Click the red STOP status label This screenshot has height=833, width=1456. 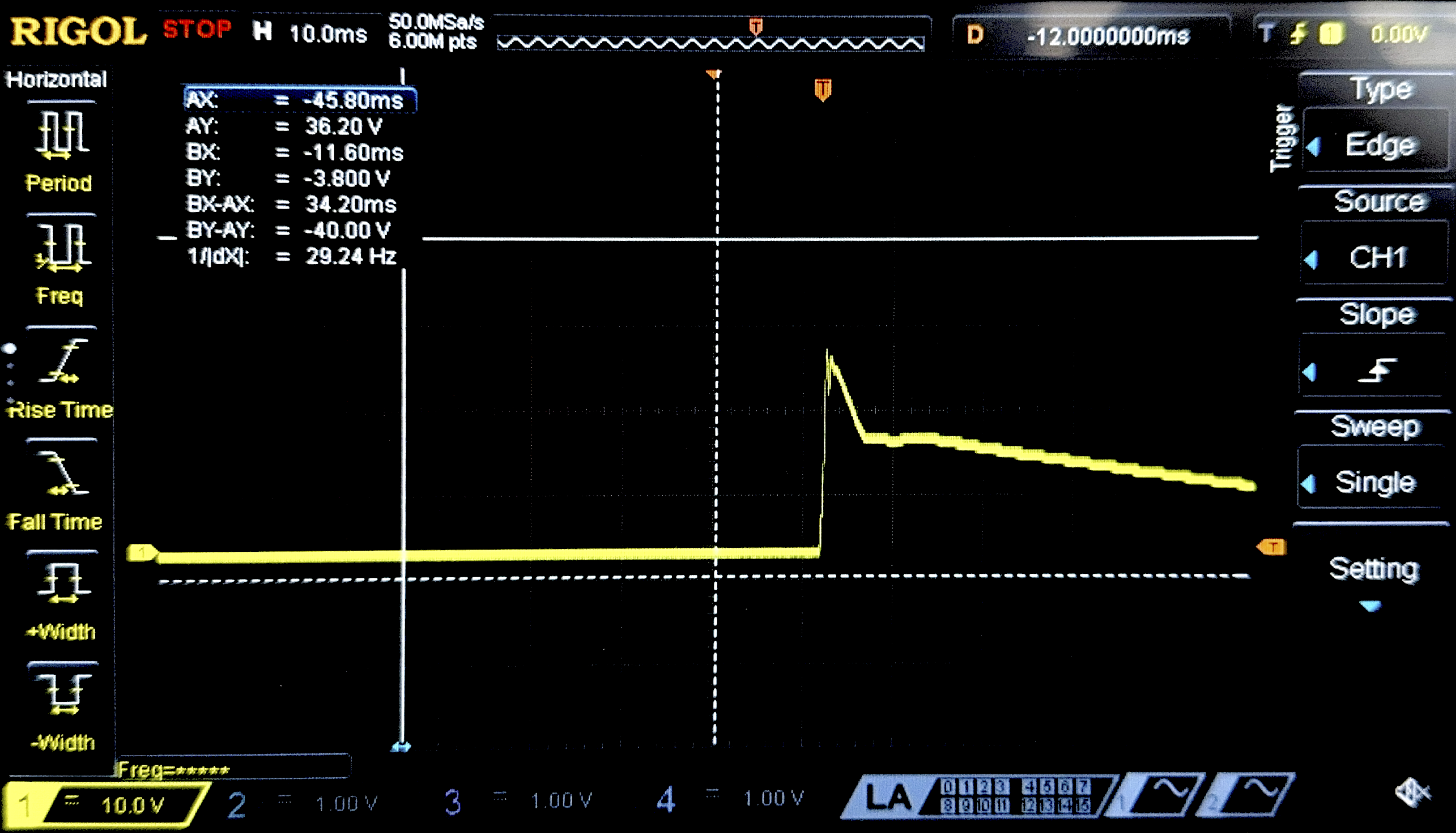197,29
